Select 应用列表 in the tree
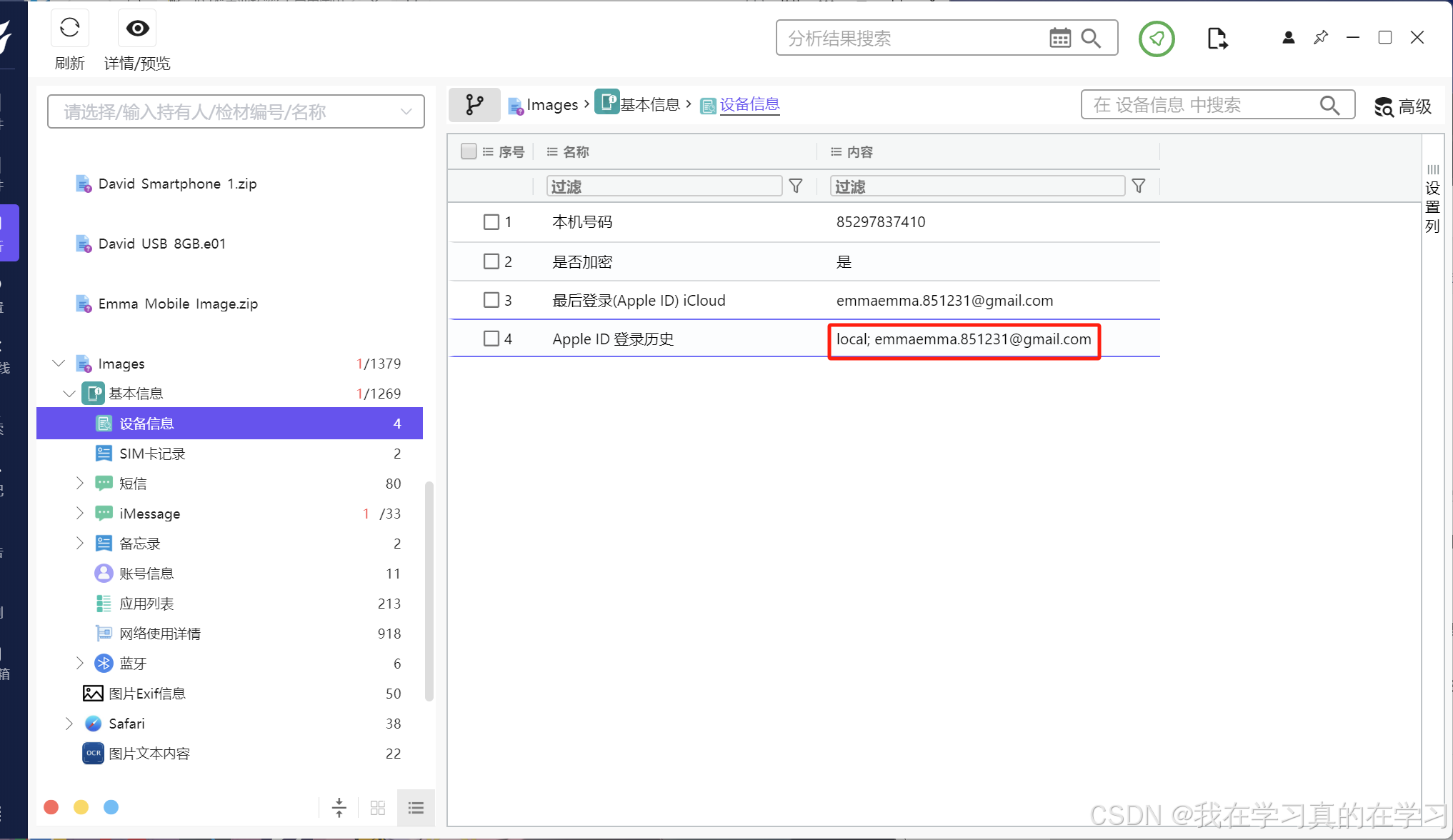The height and width of the screenshot is (840, 1453). [x=146, y=604]
